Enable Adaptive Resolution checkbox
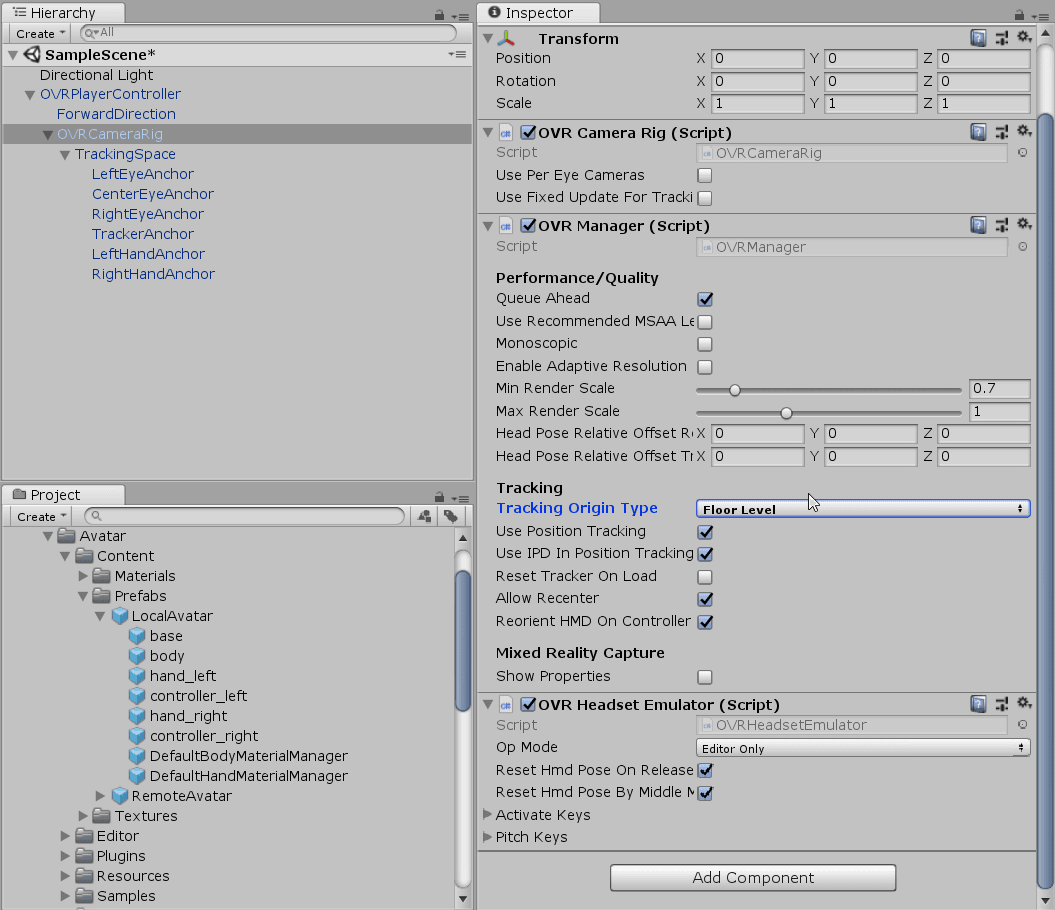 [705, 367]
